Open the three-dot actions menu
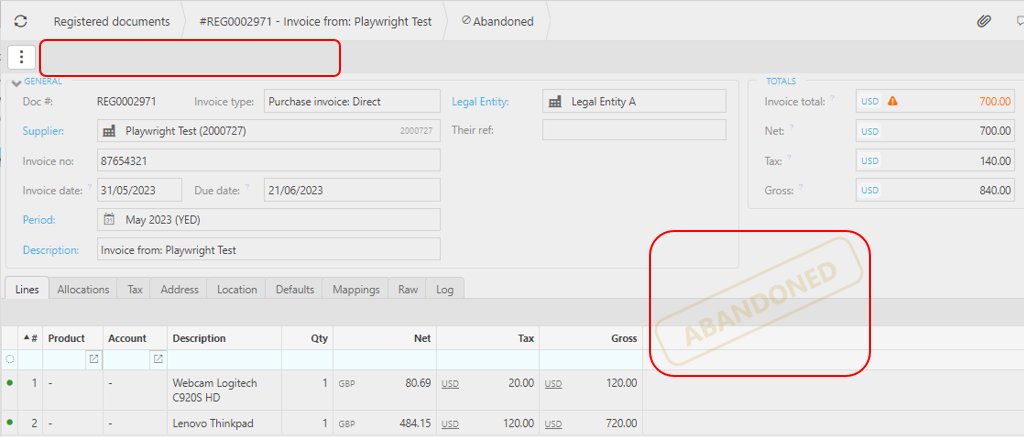 (x=21, y=57)
